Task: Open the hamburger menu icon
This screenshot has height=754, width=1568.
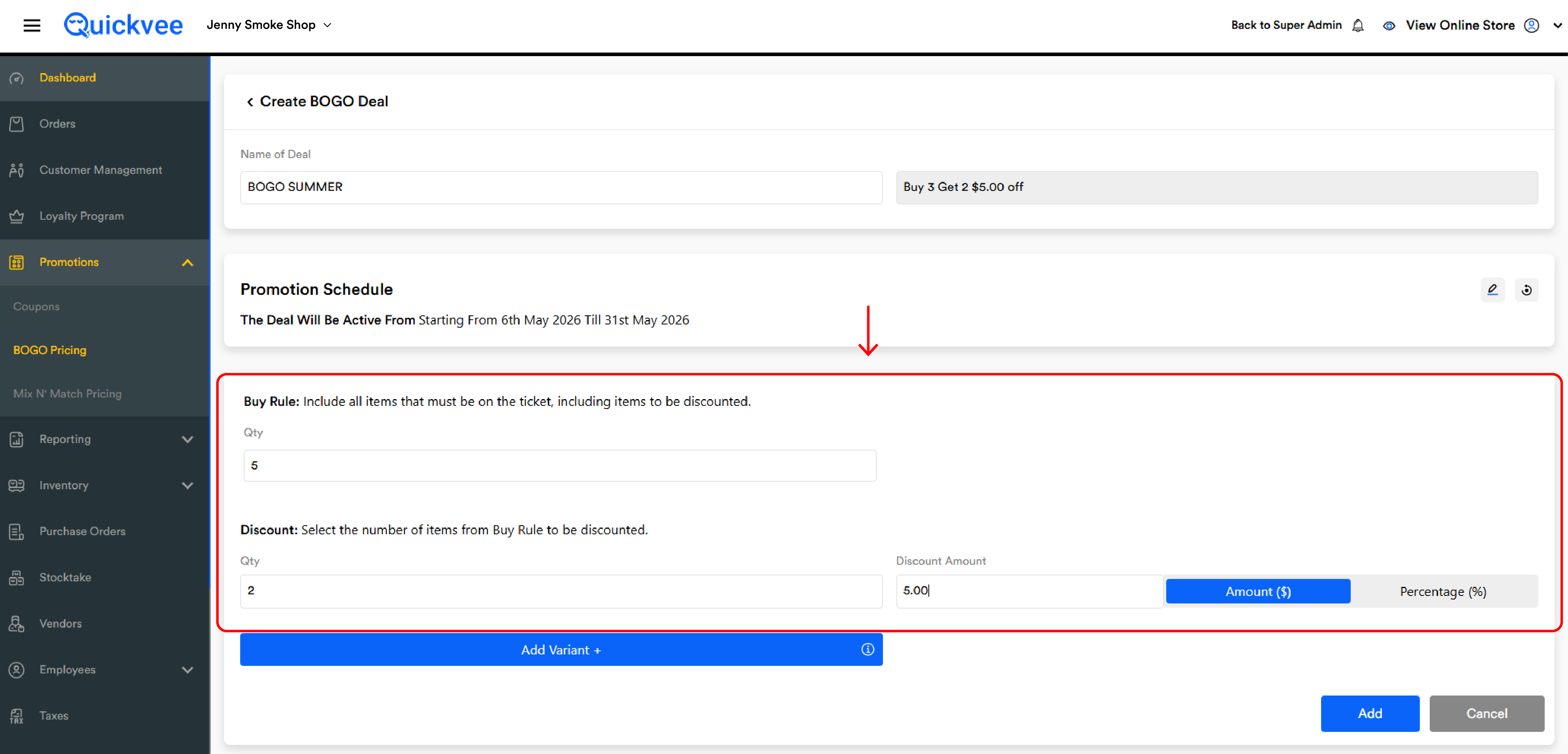Action: [x=32, y=25]
